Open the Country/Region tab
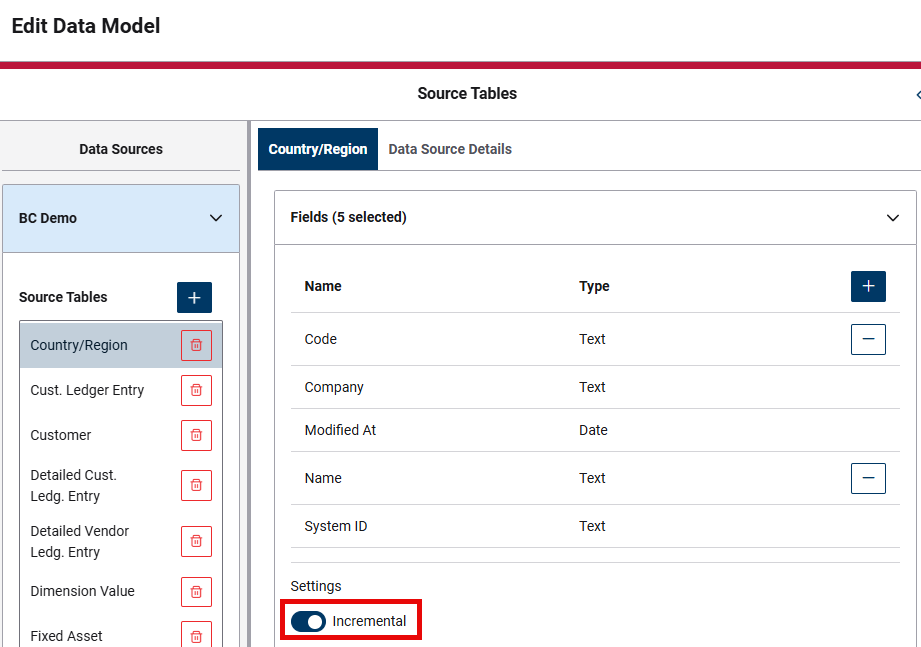 pos(317,148)
